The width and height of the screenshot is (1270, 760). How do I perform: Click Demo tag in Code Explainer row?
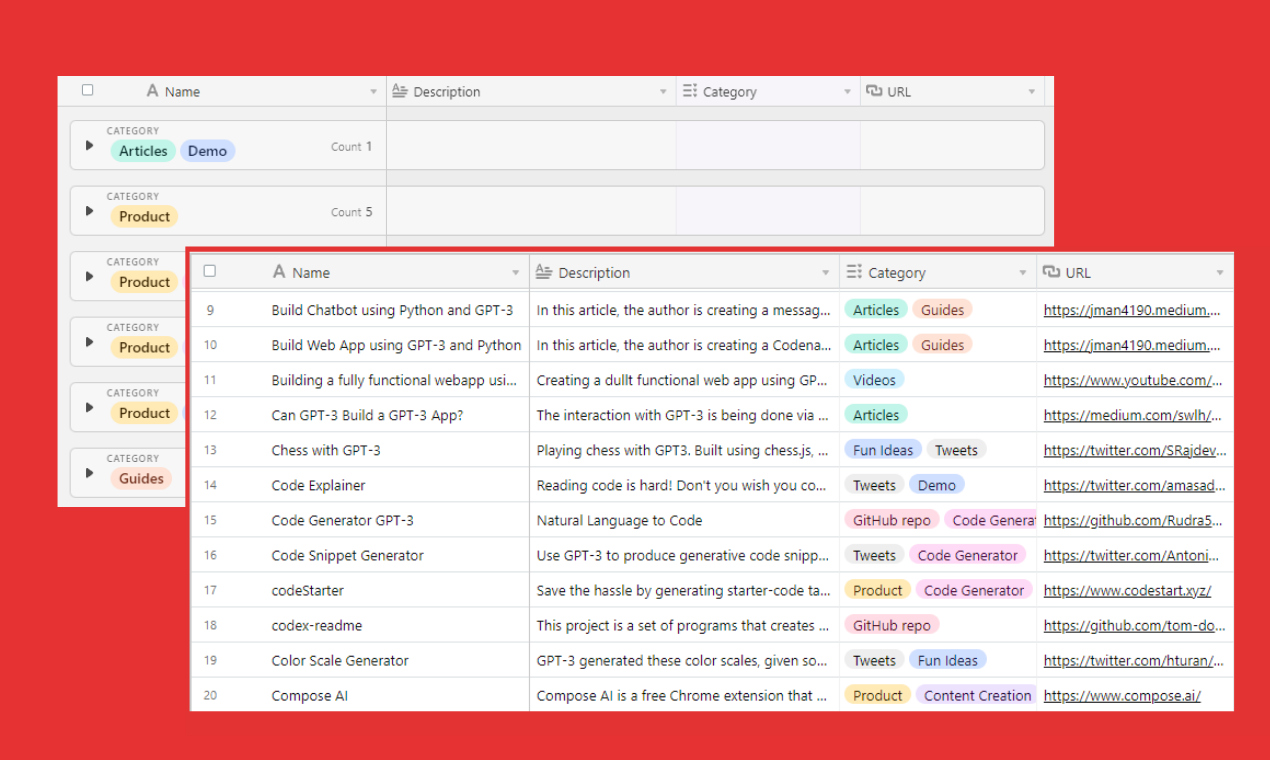point(937,485)
